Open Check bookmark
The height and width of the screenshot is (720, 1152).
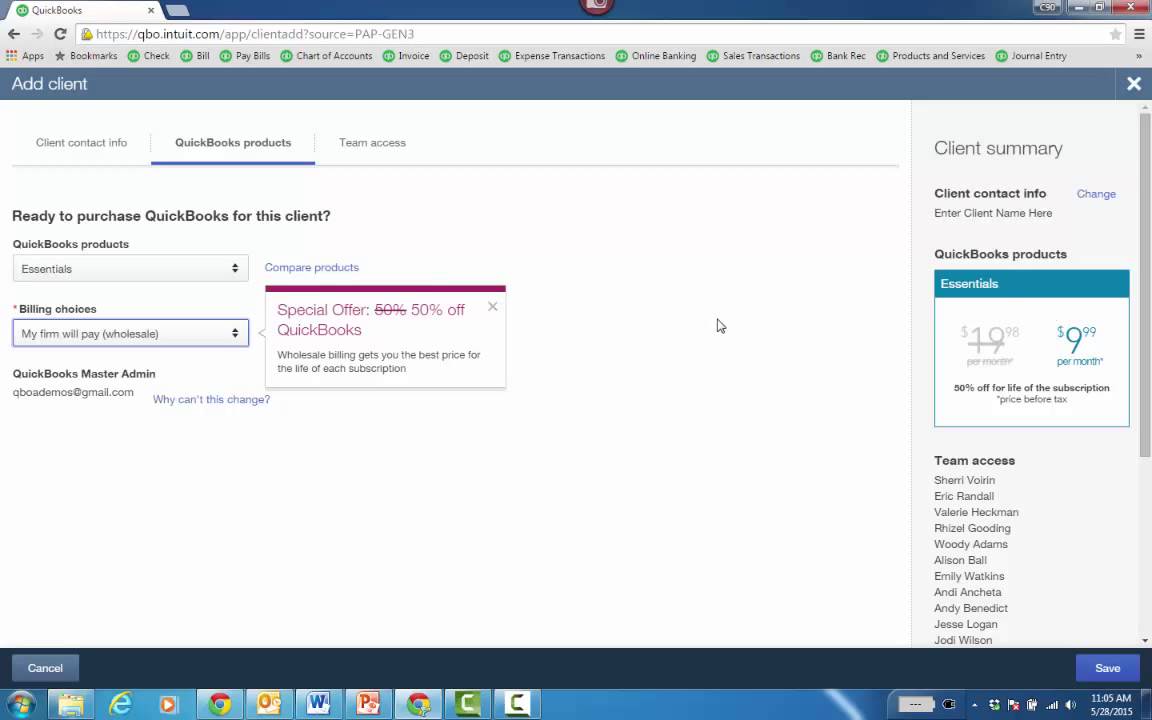coord(148,56)
